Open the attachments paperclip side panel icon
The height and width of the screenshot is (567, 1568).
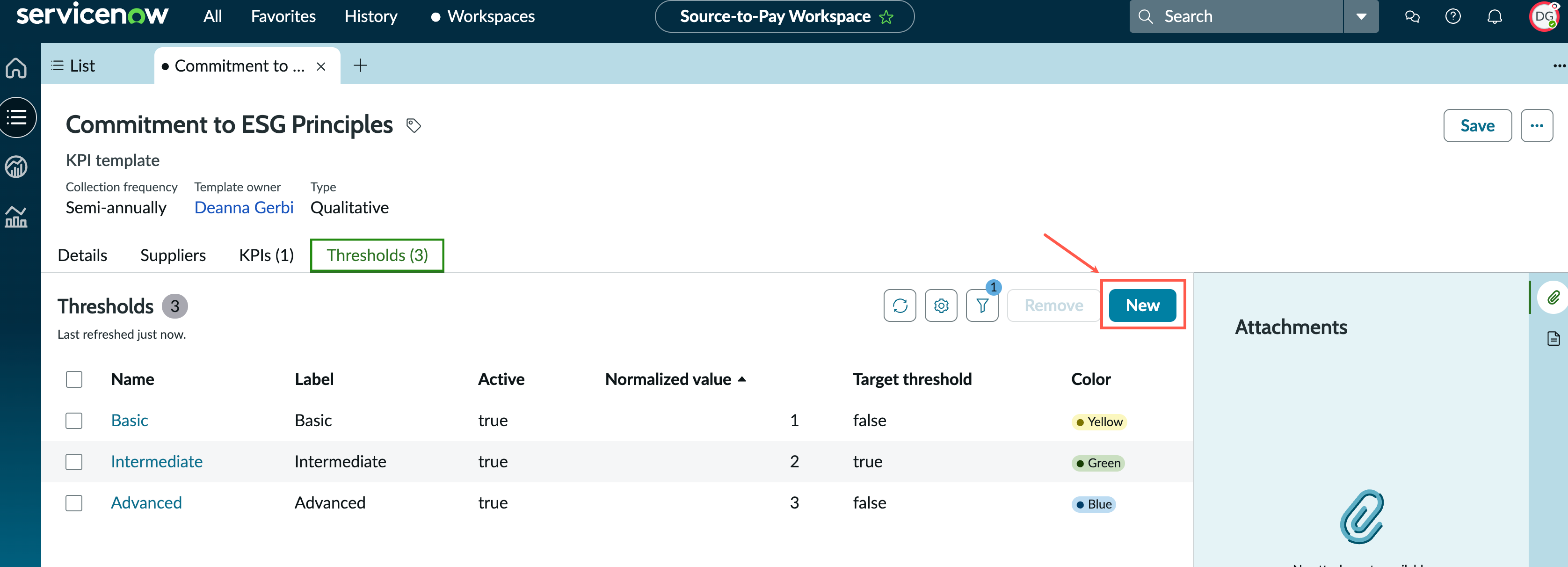click(x=1553, y=297)
